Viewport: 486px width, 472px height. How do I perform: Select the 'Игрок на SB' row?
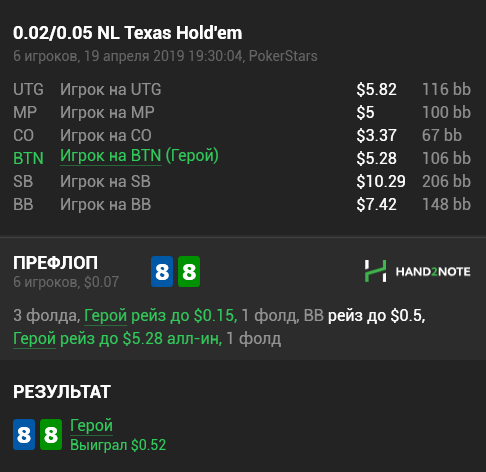242,181
